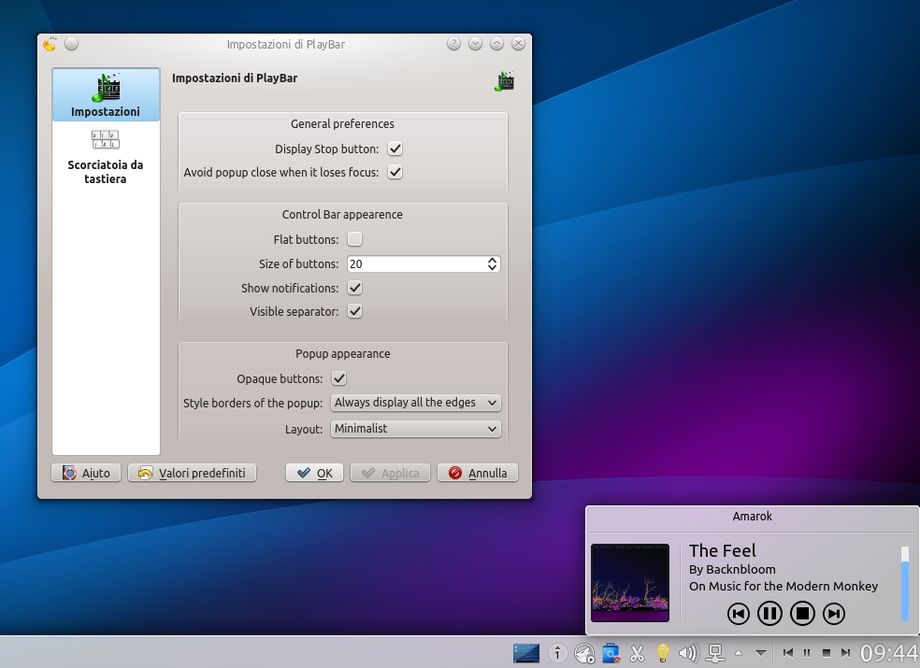Enable the Flat buttons checkbox
The height and width of the screenshot is (668, 920).
(355, 240)
